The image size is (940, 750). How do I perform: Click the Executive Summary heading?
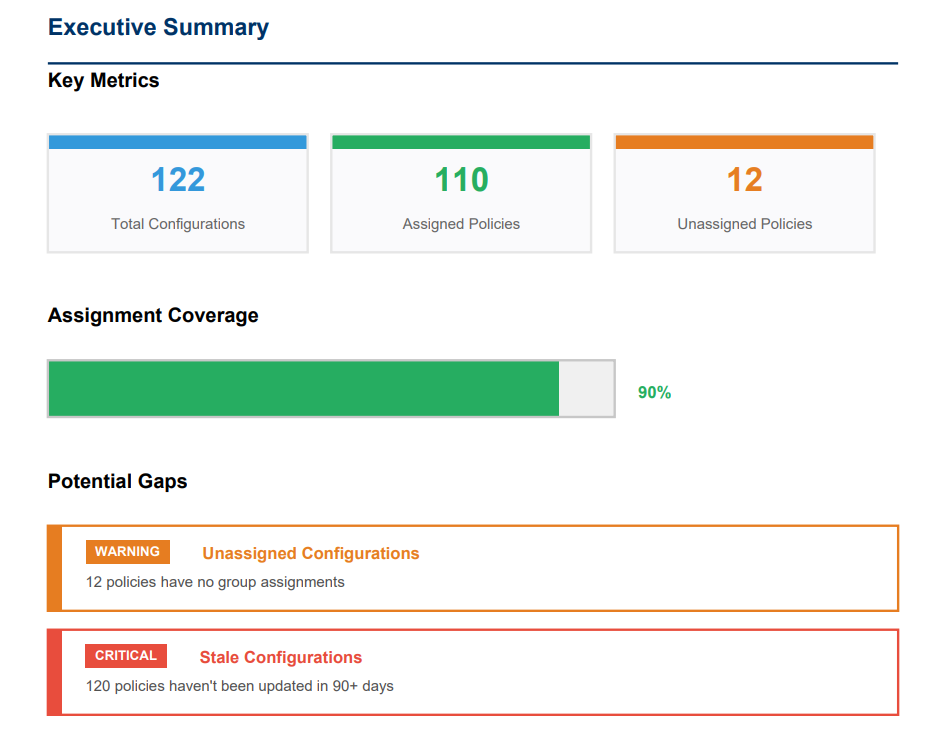pyautogui.click(x=158, y=27)
